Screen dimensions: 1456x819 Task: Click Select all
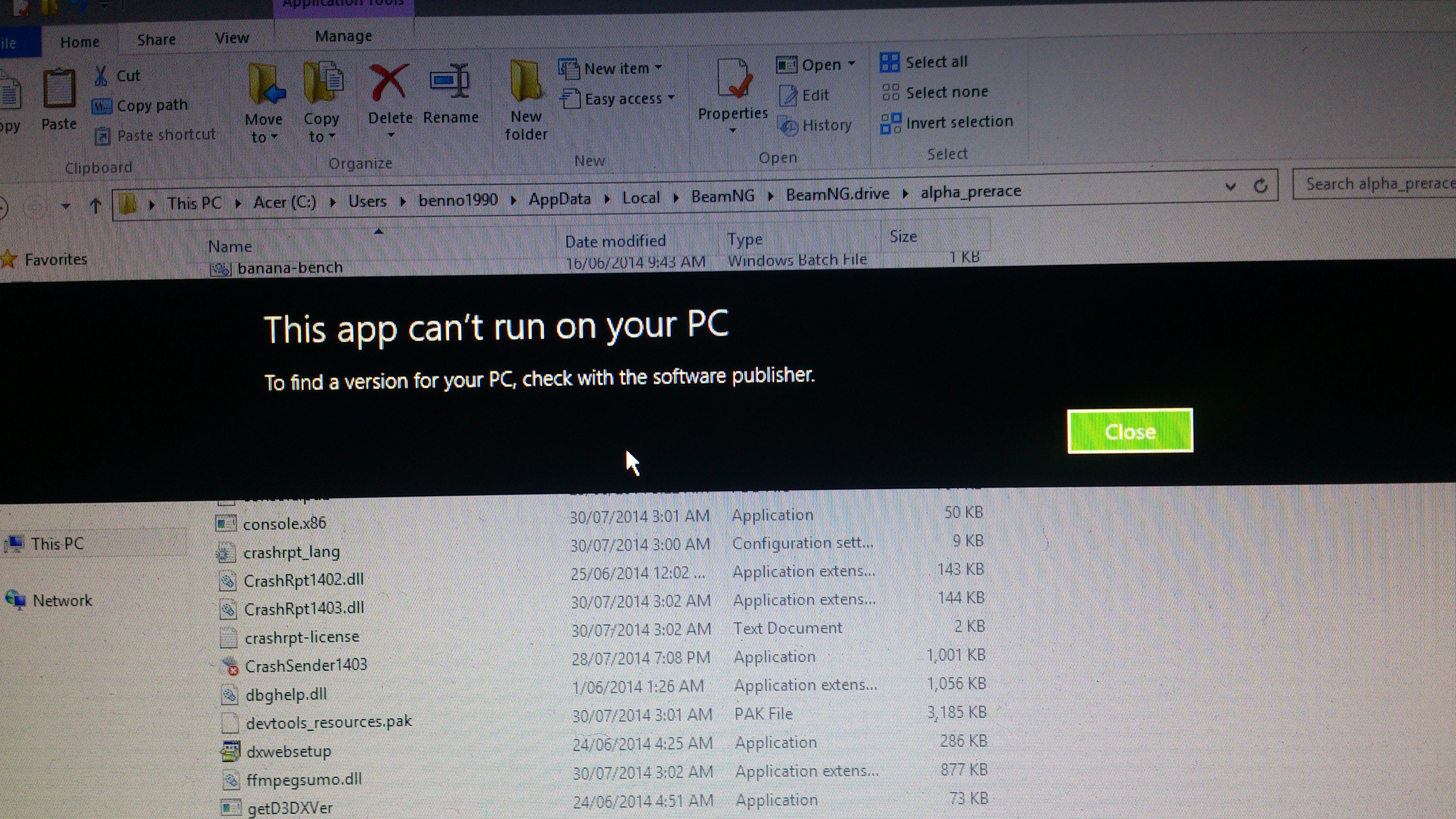[923, 62]
